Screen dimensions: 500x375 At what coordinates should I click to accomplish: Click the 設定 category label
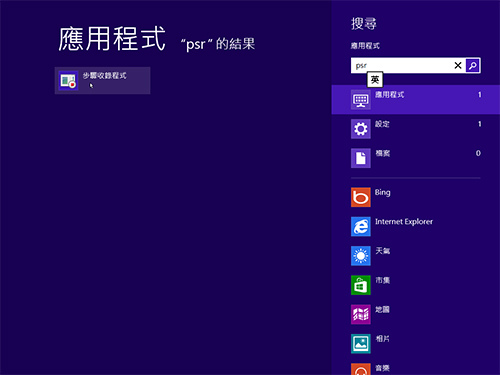(382, 124)
